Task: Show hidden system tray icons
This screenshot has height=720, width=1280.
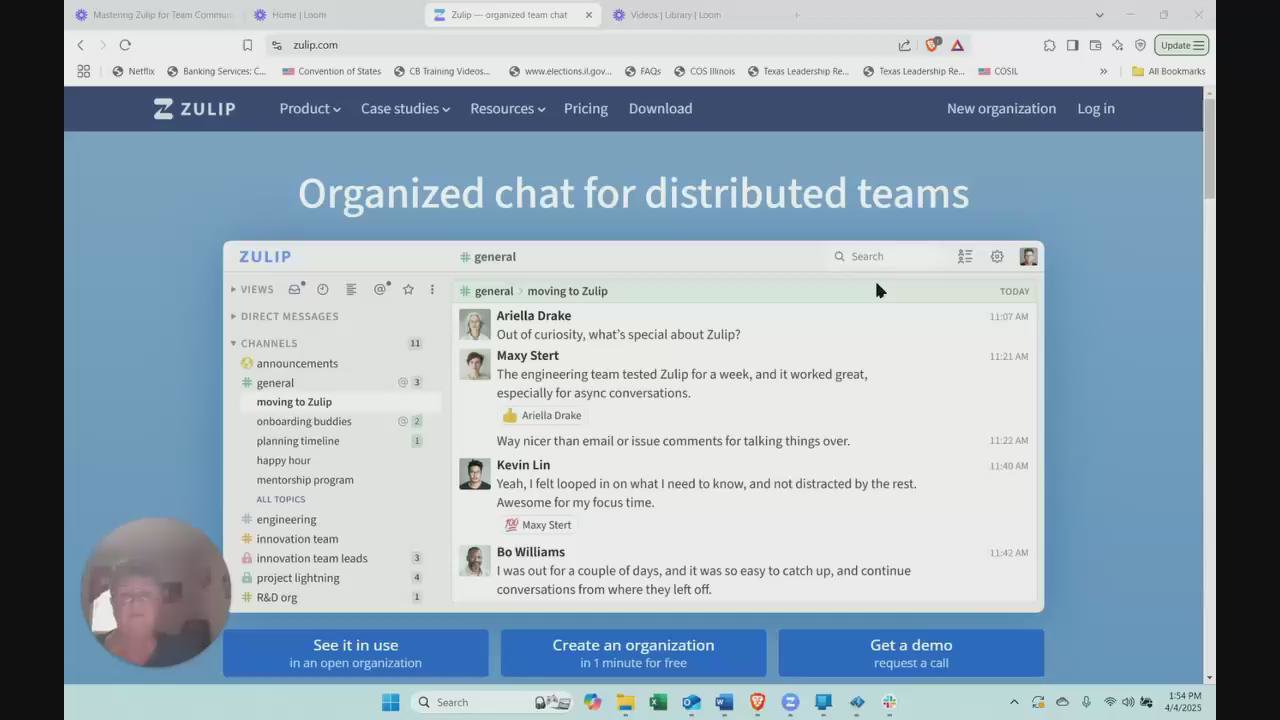Action: coord(1014,702)
